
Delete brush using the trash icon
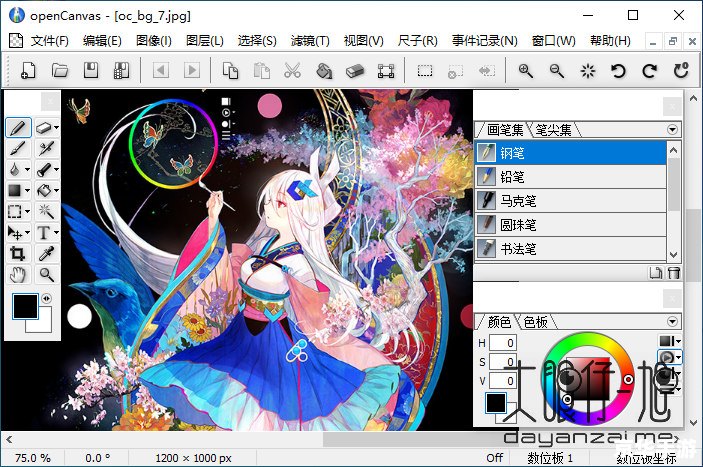coord(673,273)
